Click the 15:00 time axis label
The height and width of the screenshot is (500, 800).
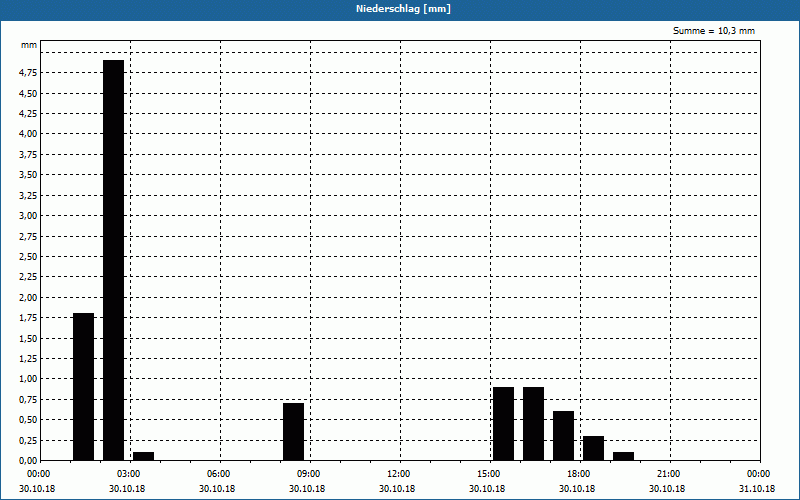point(488,474)
